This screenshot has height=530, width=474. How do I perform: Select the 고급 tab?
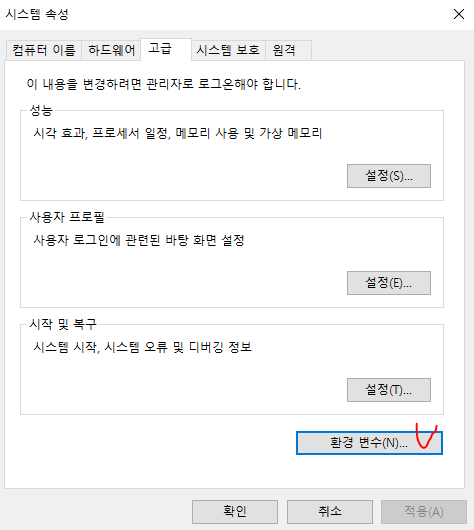tap(166, 49)
